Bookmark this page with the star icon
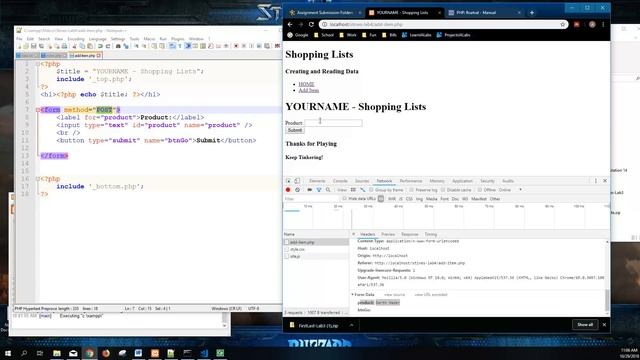Viewport: 640px width, 360px height. [x=562, y=24]
